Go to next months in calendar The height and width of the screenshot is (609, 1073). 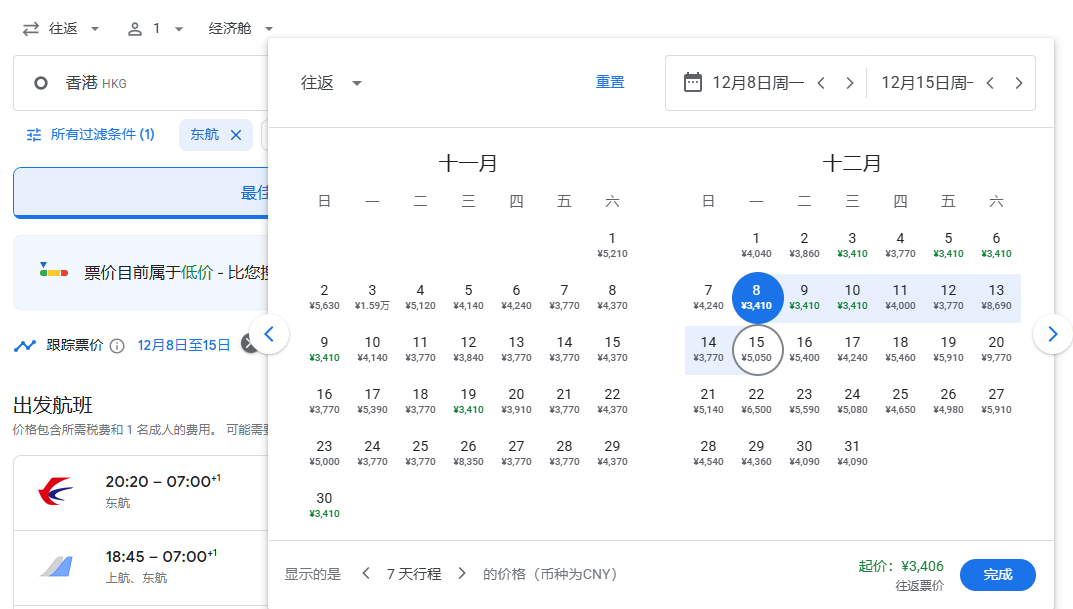click(x=1052, y=334)
